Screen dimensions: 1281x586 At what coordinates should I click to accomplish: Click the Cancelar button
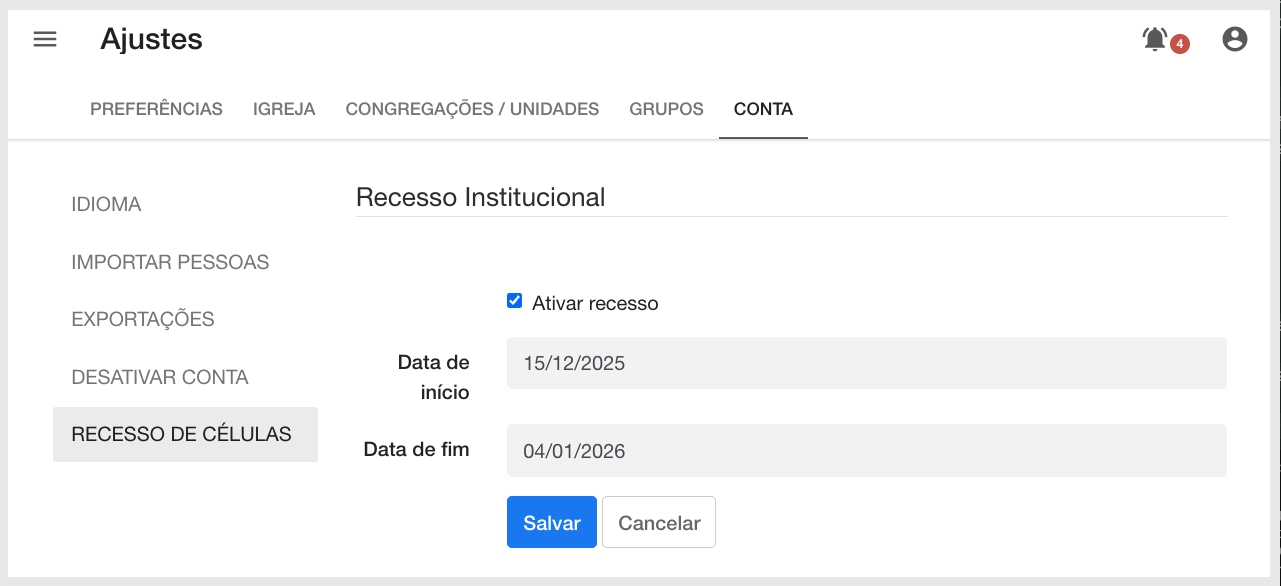point(659,522)
